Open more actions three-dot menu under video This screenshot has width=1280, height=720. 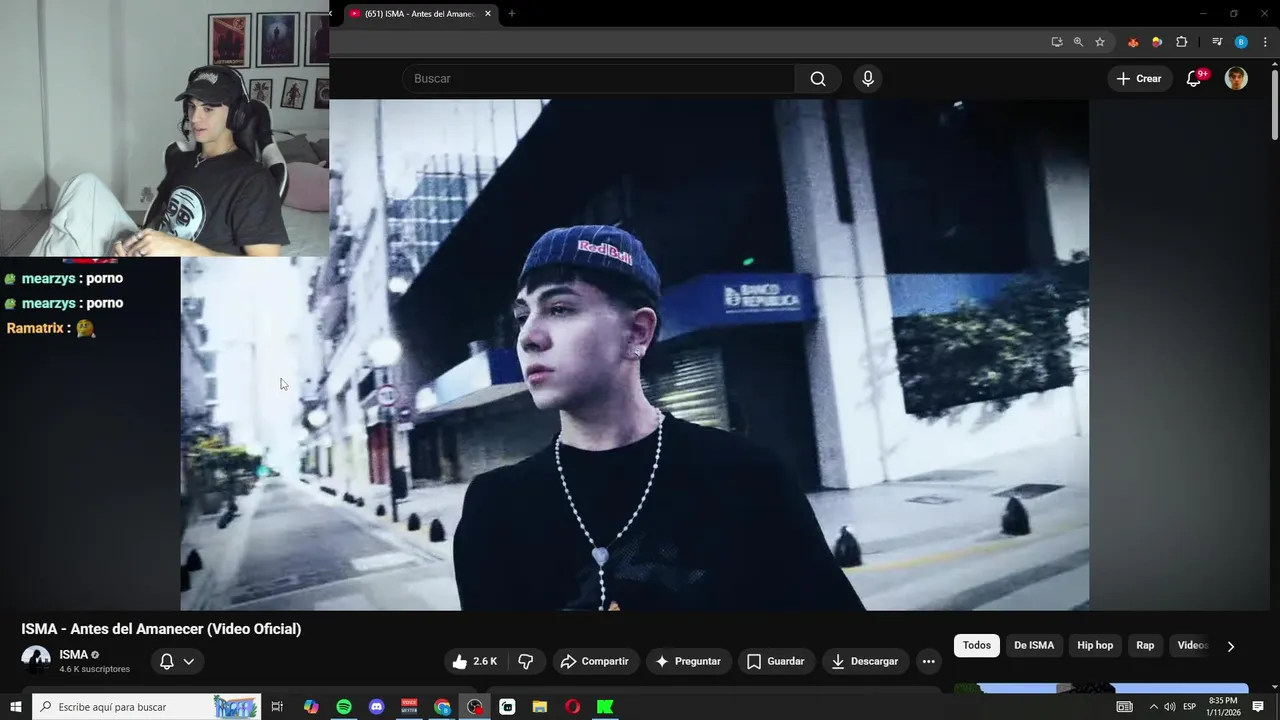928,661
